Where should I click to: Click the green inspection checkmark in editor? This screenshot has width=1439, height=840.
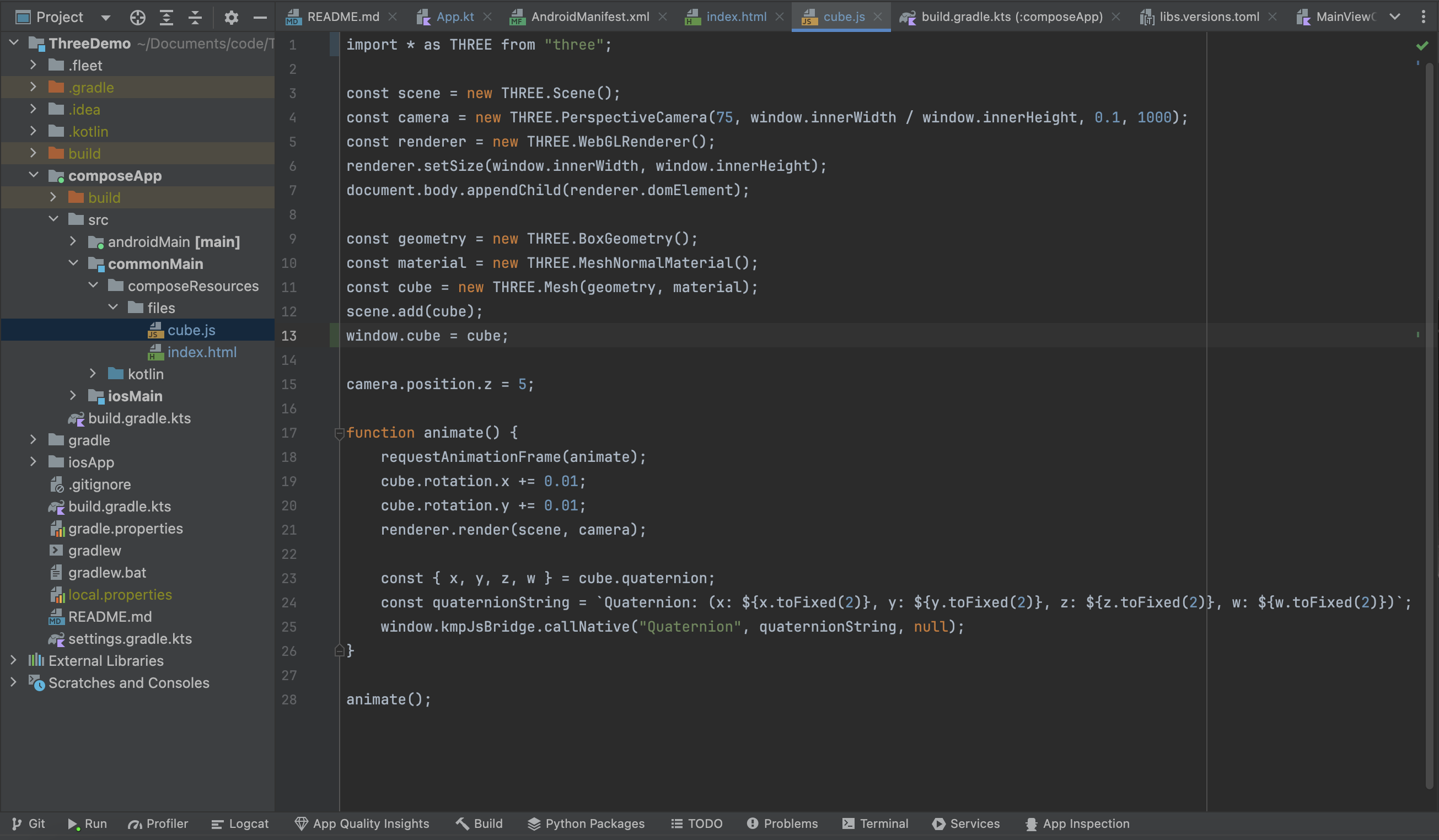tap(1422, 45)
